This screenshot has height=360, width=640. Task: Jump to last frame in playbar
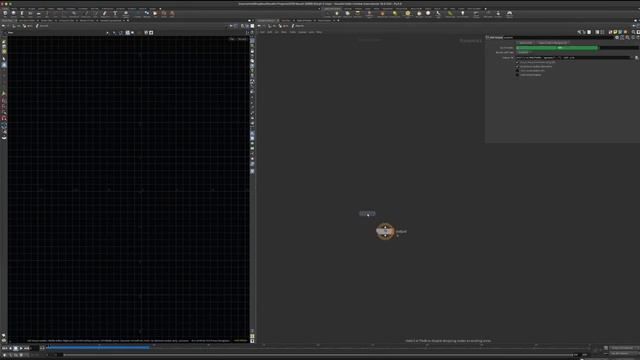point(27,348)
